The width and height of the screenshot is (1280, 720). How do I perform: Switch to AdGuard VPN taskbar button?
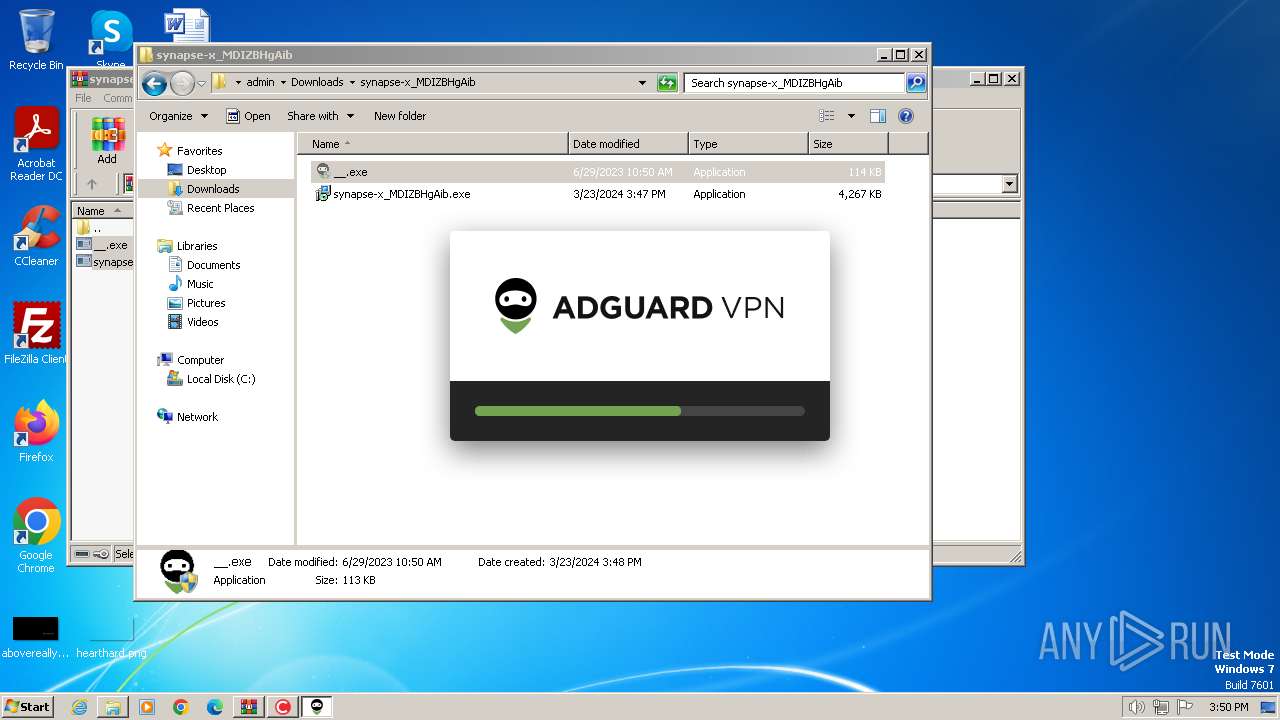click(317, 707)
